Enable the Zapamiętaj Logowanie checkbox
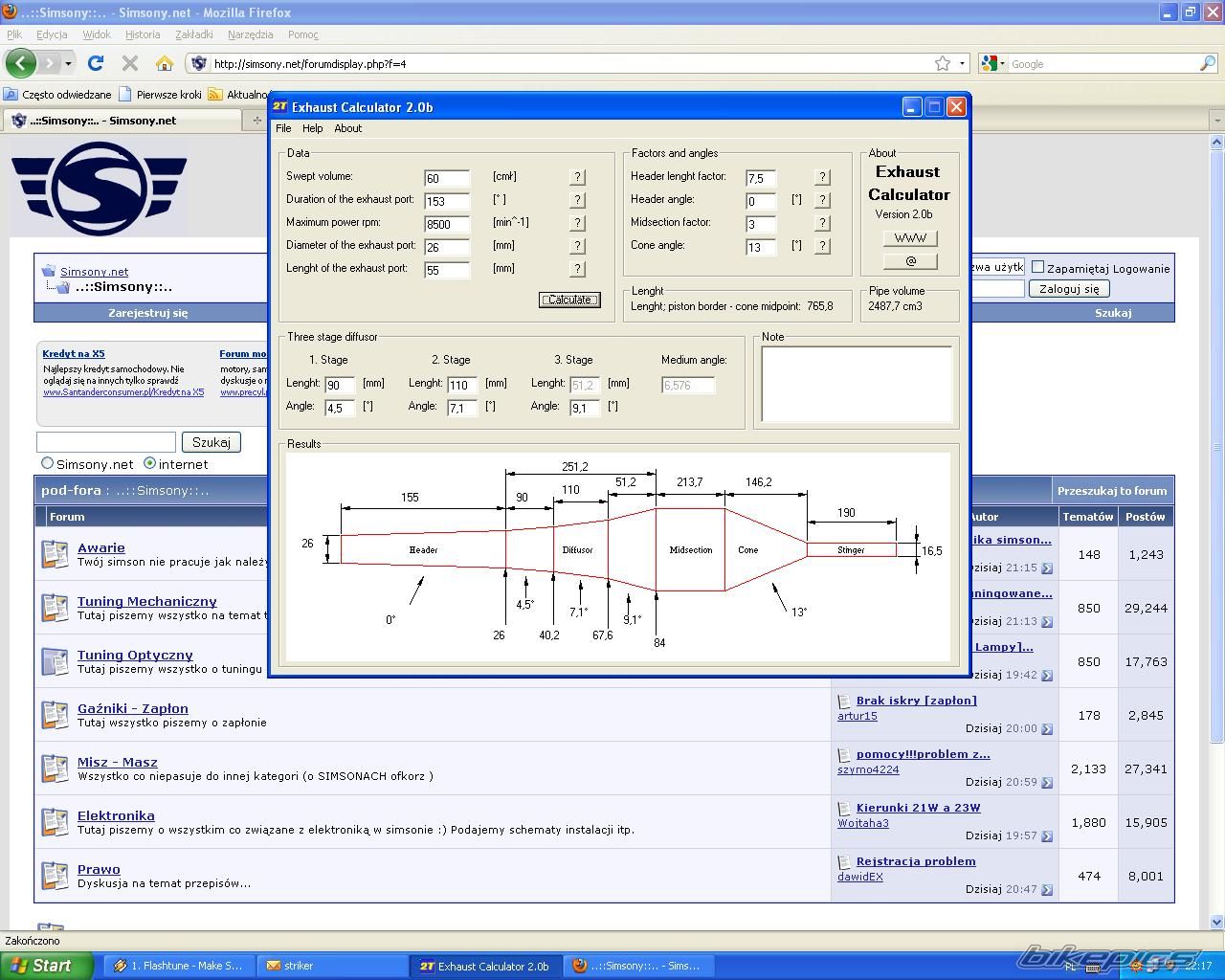 point(1037,267)
